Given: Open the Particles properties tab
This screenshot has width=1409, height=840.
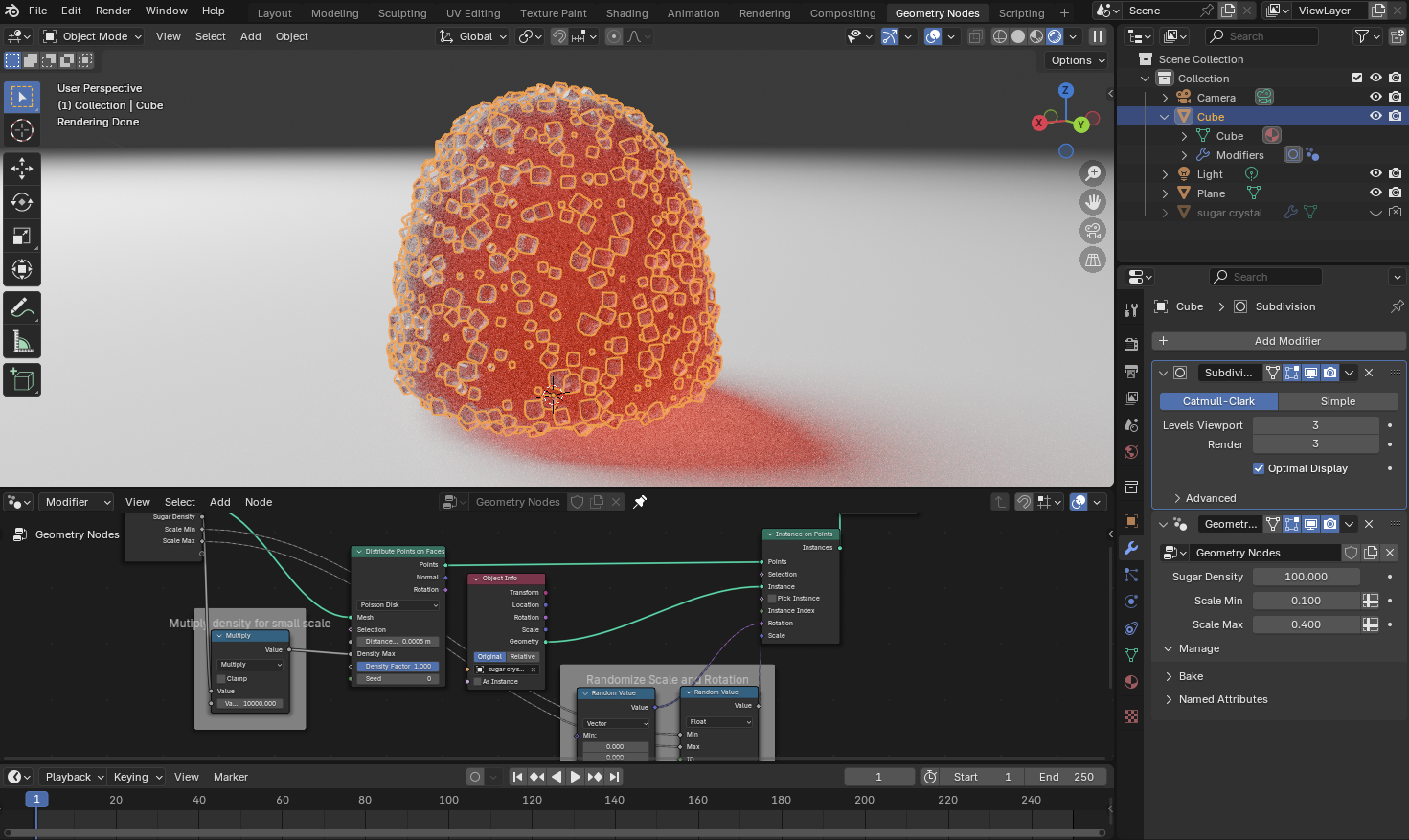Looking at the screenshot, I should click(1131, 575).
